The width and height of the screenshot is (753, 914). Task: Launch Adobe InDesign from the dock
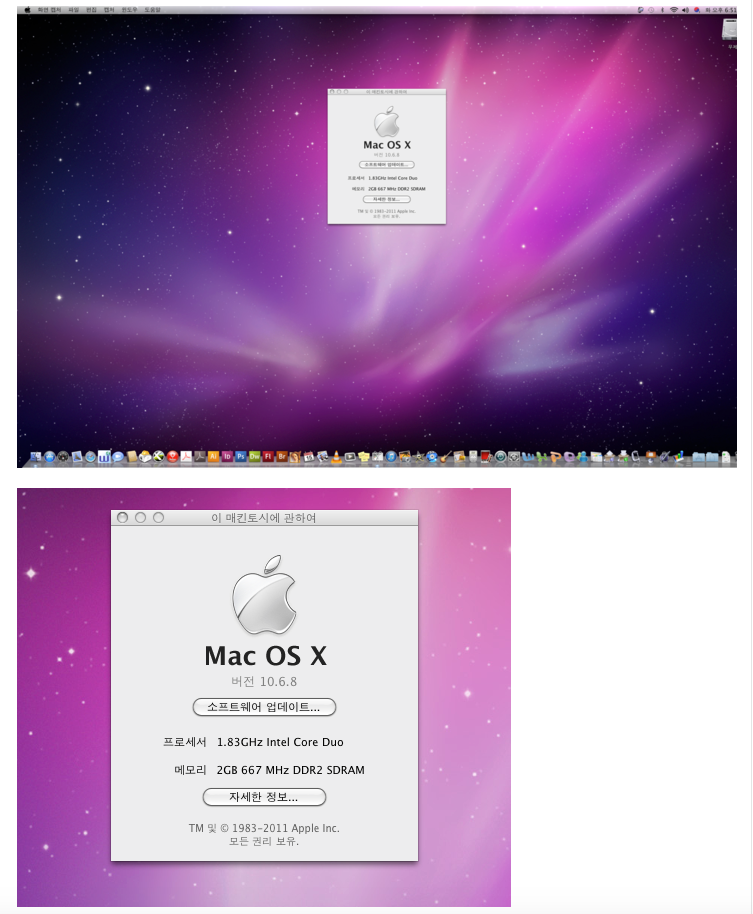click(x=227, y=457)
